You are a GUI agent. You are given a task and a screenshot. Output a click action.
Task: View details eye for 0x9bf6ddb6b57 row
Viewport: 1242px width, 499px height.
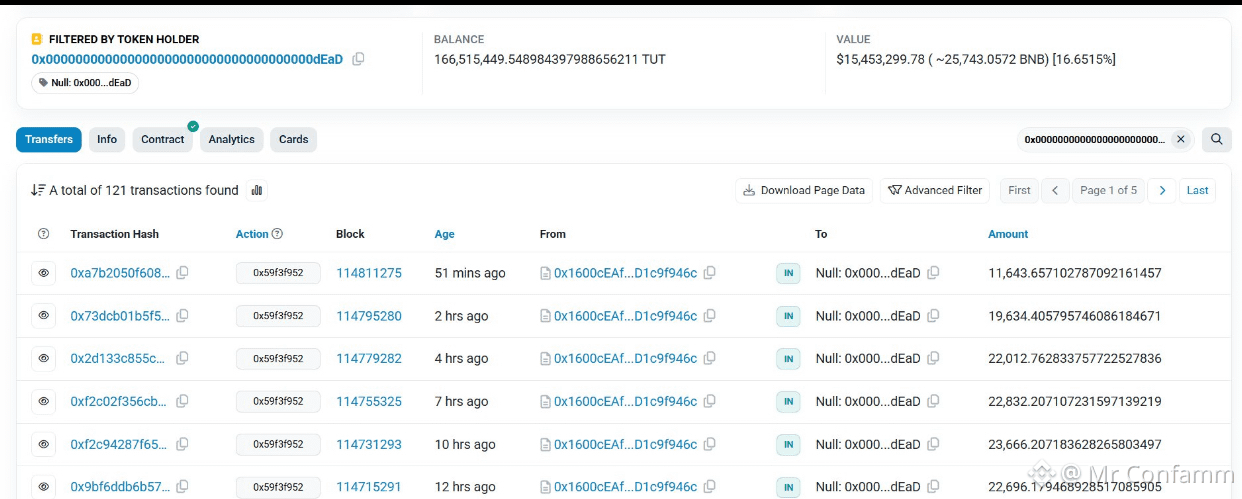[x=43, y=487]
